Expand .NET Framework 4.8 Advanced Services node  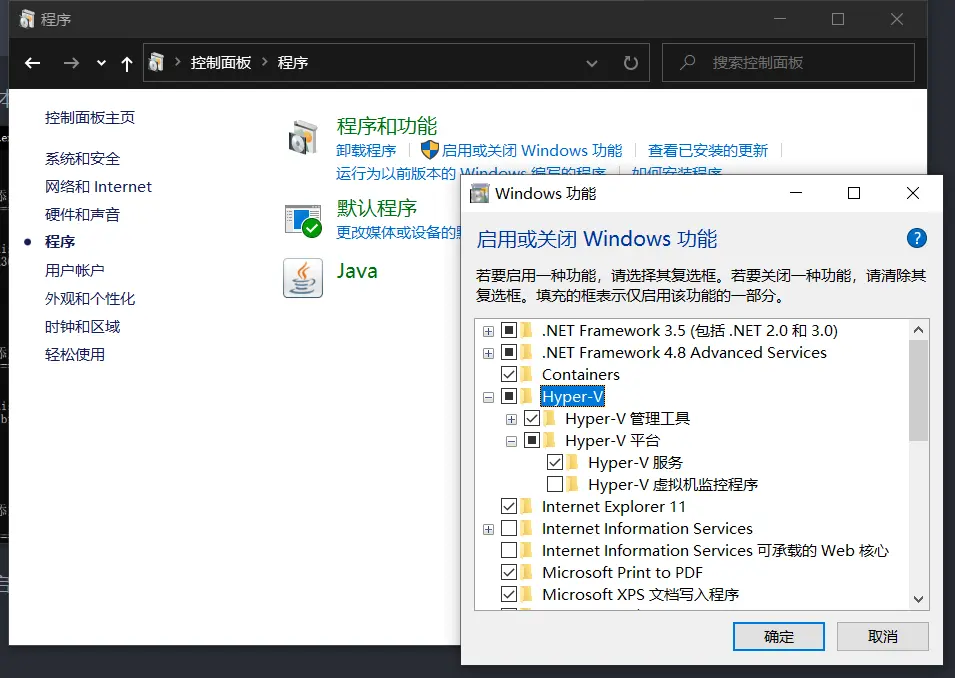(488, 353)
